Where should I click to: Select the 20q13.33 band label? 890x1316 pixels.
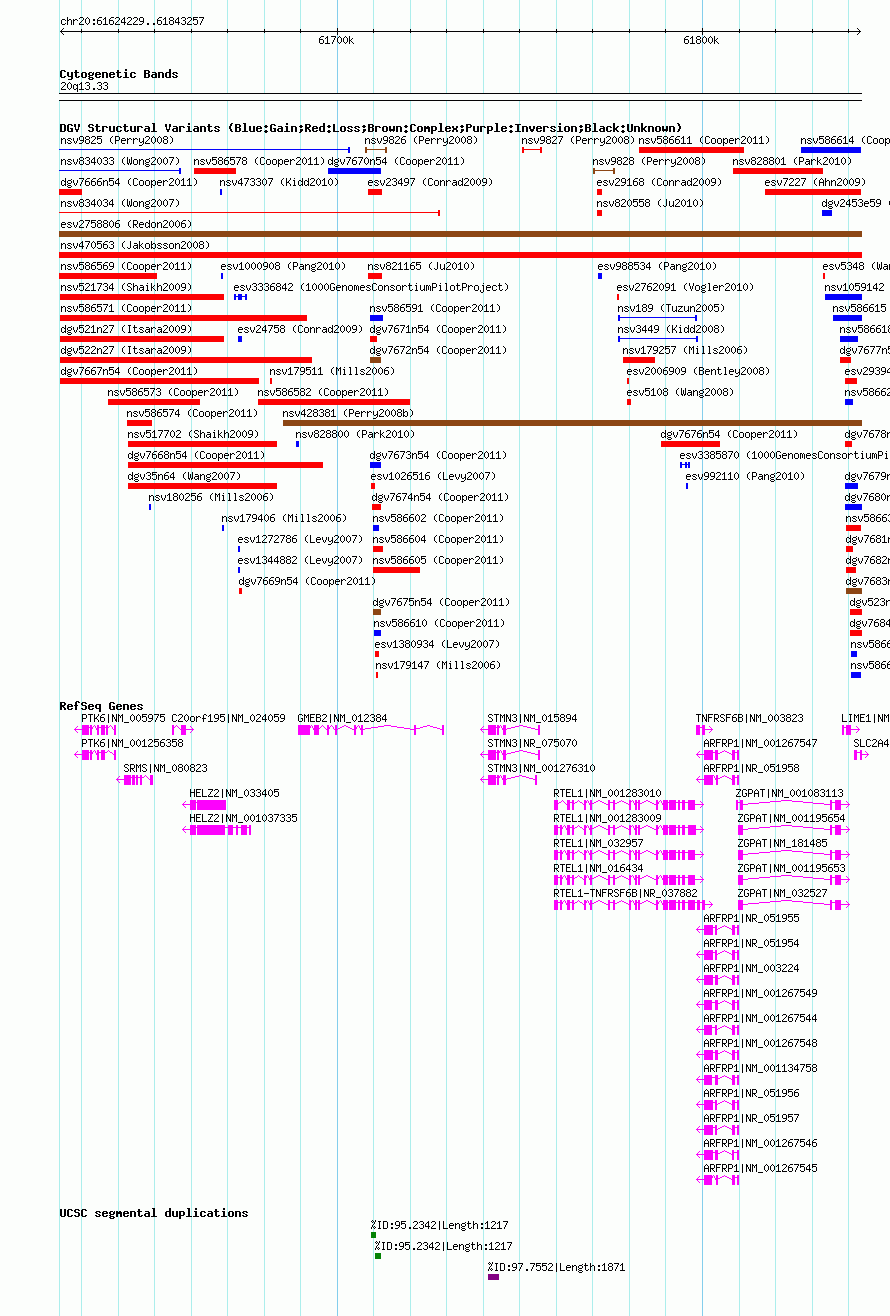(x=84, y=87)
